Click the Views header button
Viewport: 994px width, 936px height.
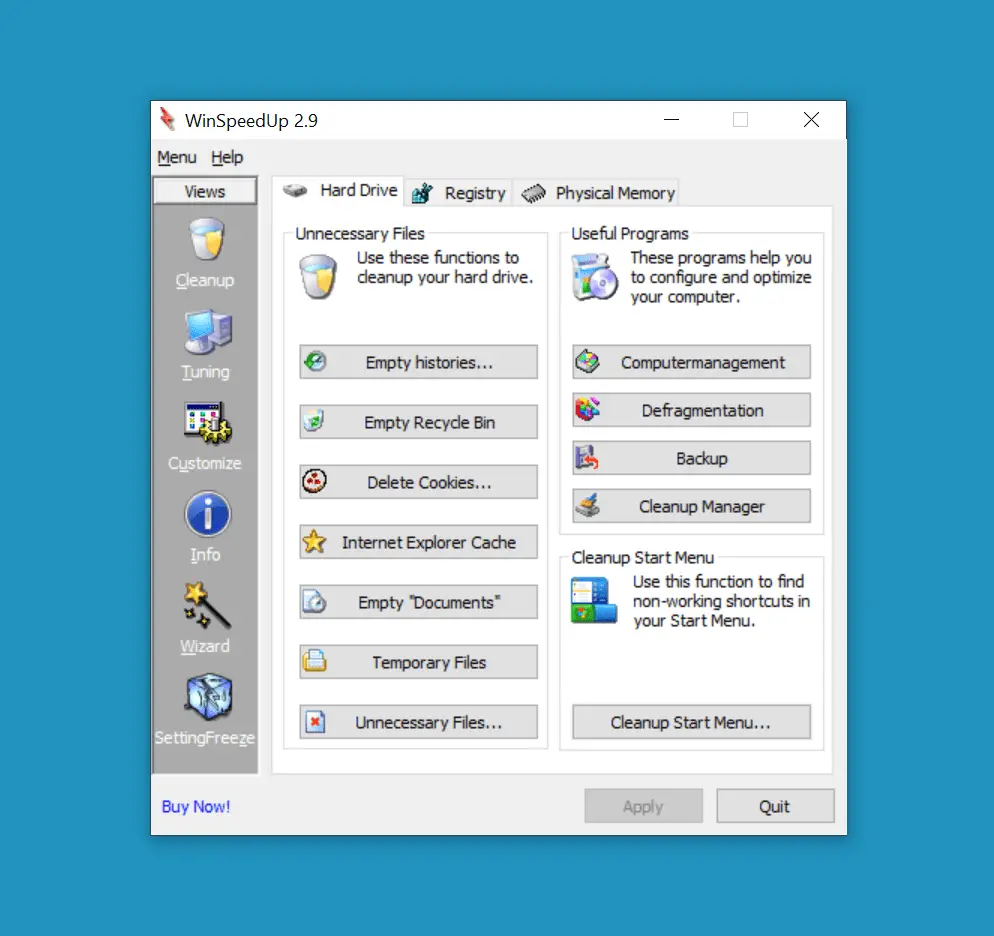pos(205,191)
